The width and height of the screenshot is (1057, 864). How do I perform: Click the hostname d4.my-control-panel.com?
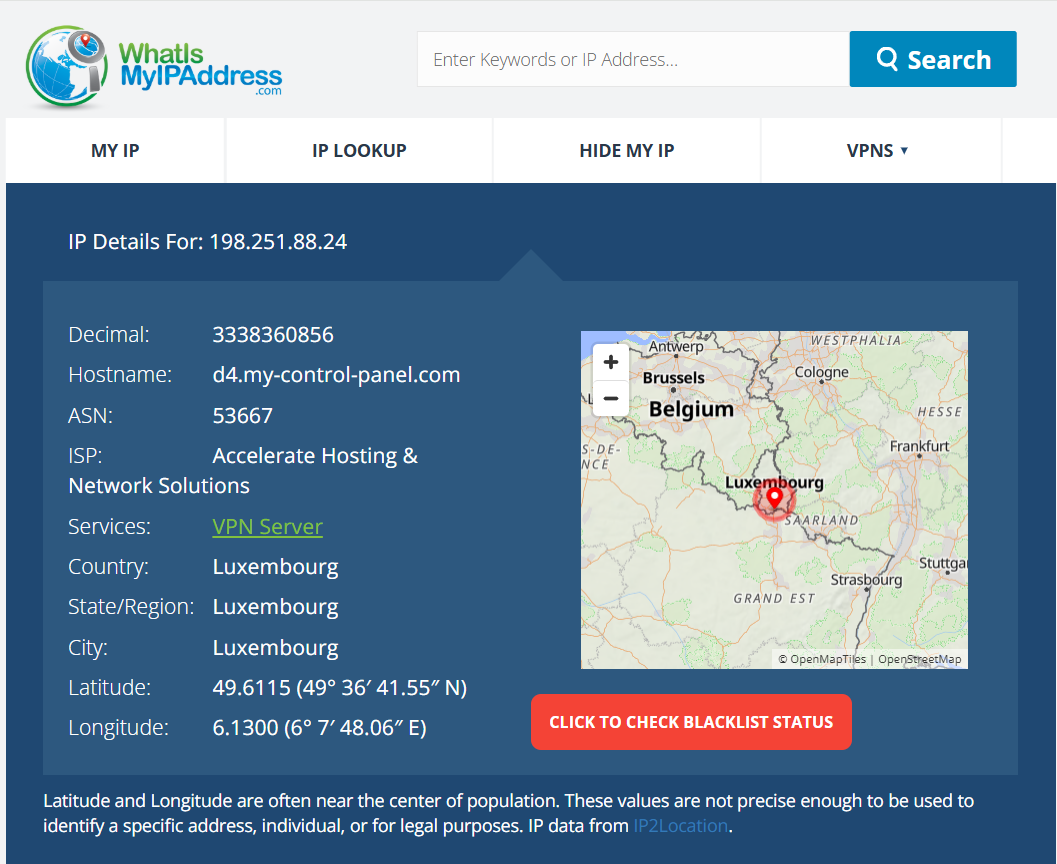click(336, 375)
